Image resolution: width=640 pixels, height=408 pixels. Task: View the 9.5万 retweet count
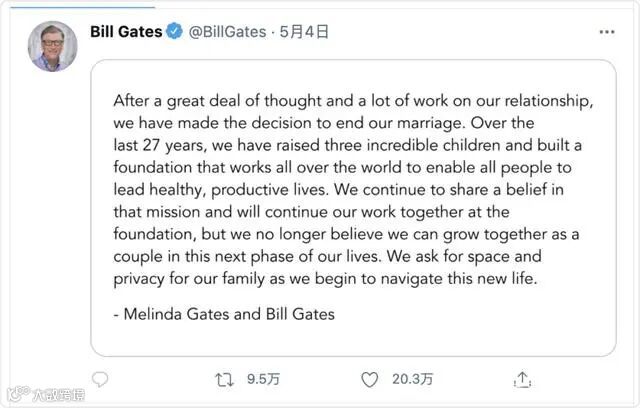pos(262,379)
